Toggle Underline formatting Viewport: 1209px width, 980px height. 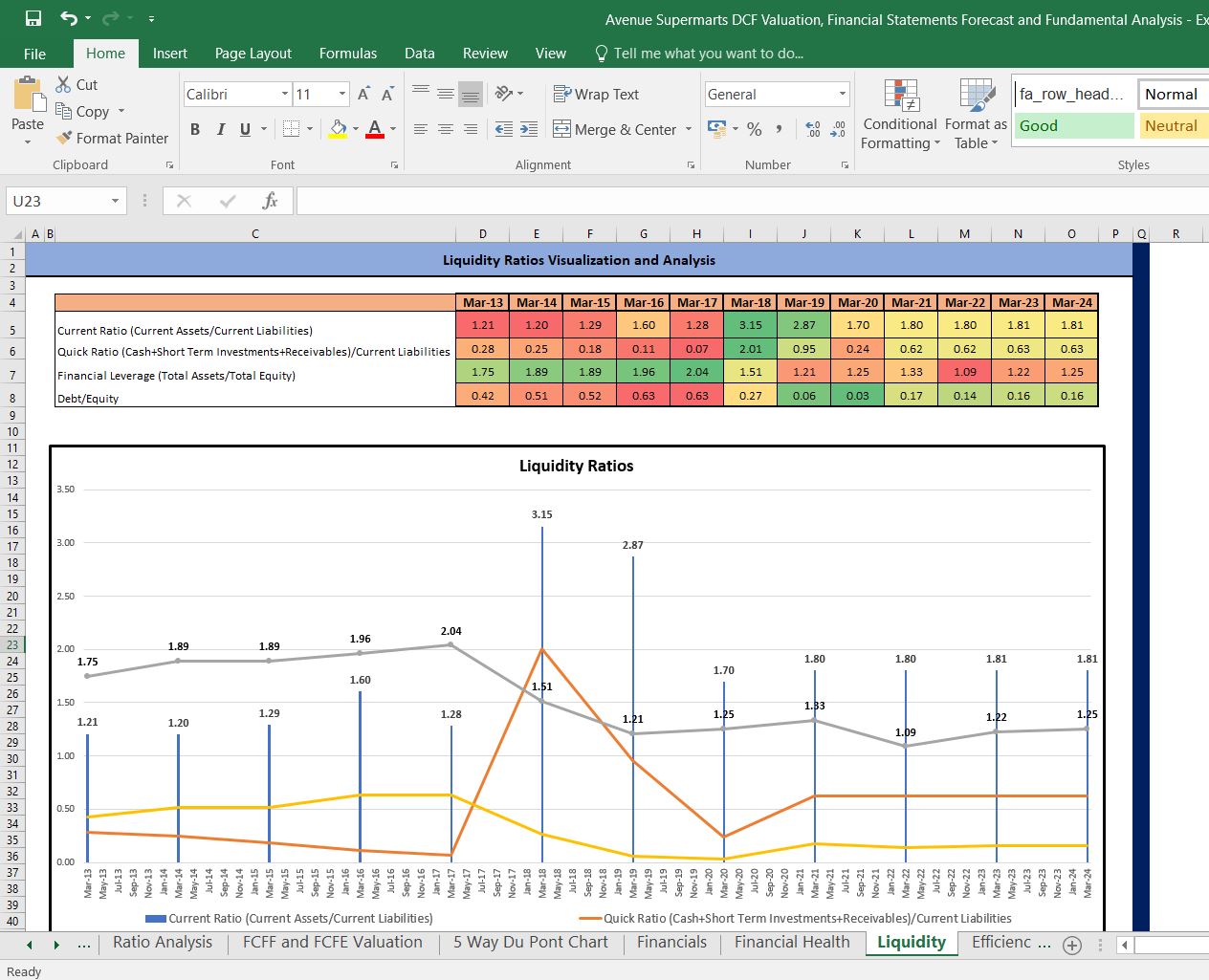(x=246, y=129)
